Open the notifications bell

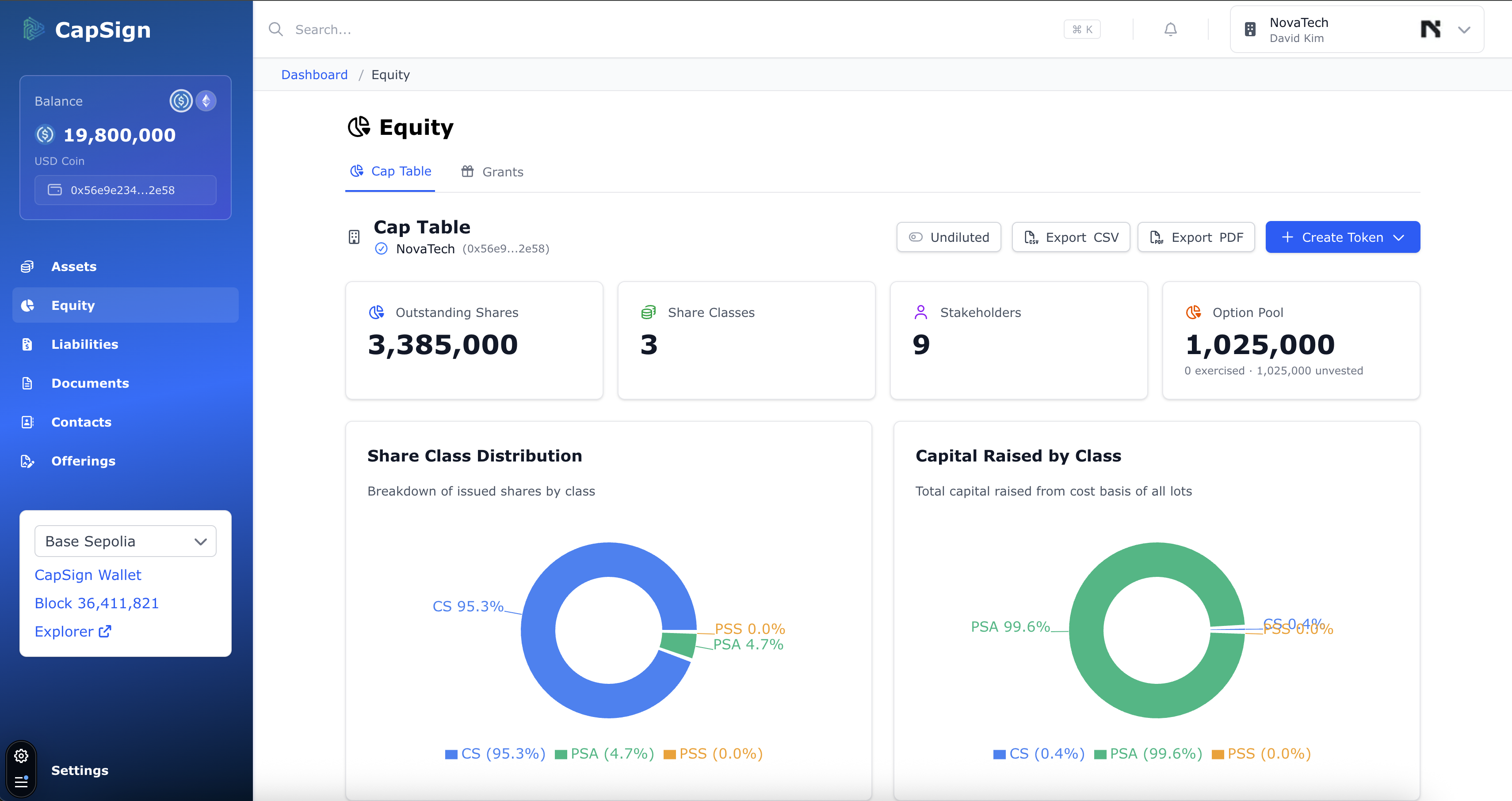(x=1170, y=29)
